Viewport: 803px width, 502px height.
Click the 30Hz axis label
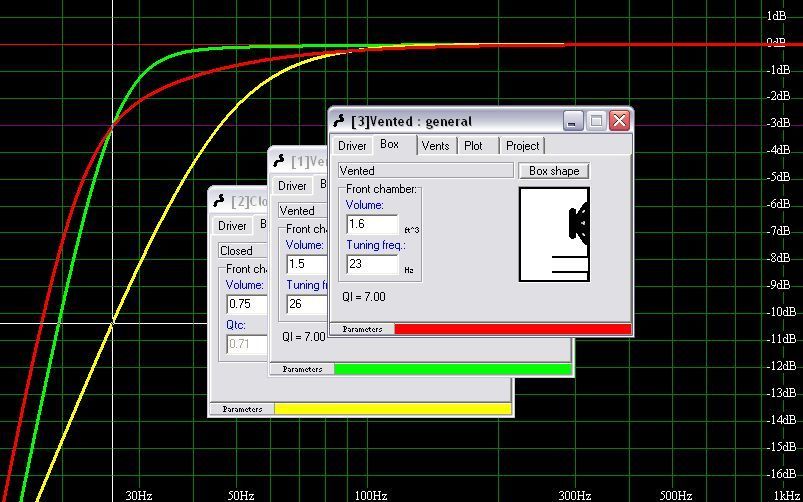point(139,495)
